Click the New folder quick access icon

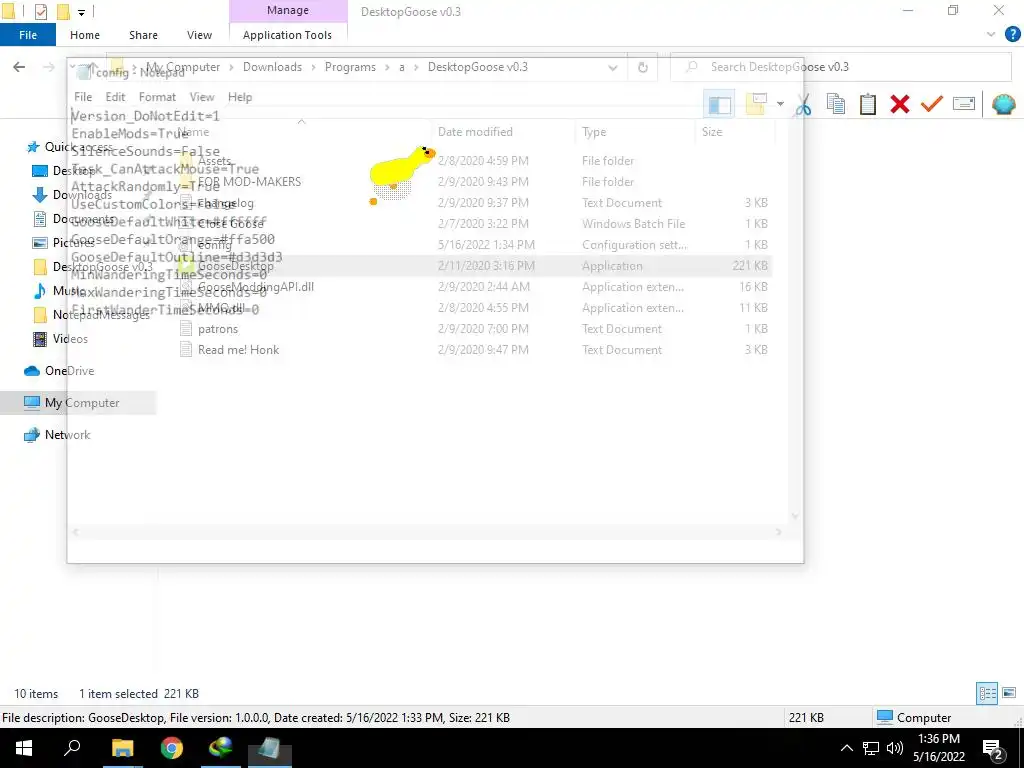[63, 12]
